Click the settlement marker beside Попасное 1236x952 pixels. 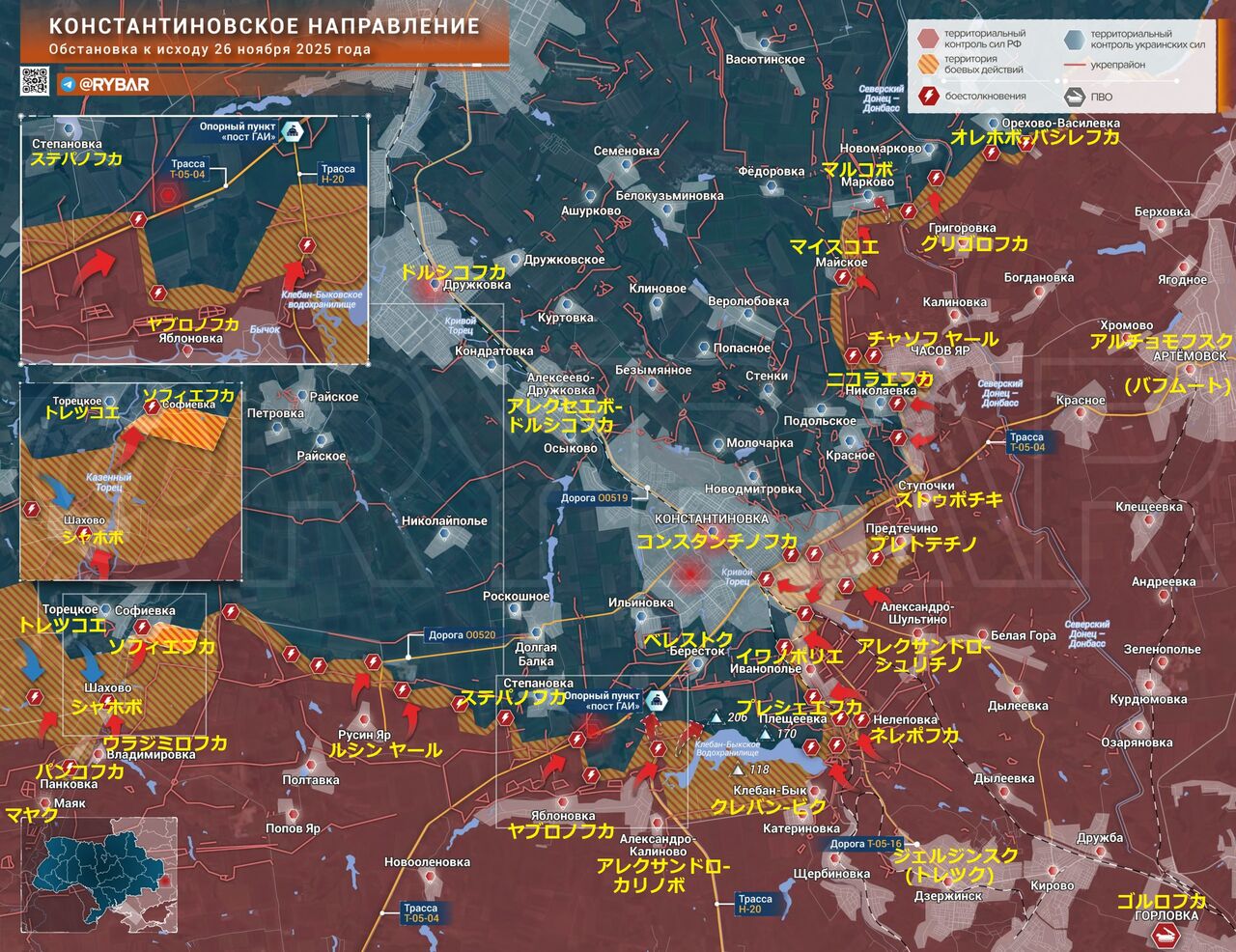pyautogui.click(x=704, y=348)
